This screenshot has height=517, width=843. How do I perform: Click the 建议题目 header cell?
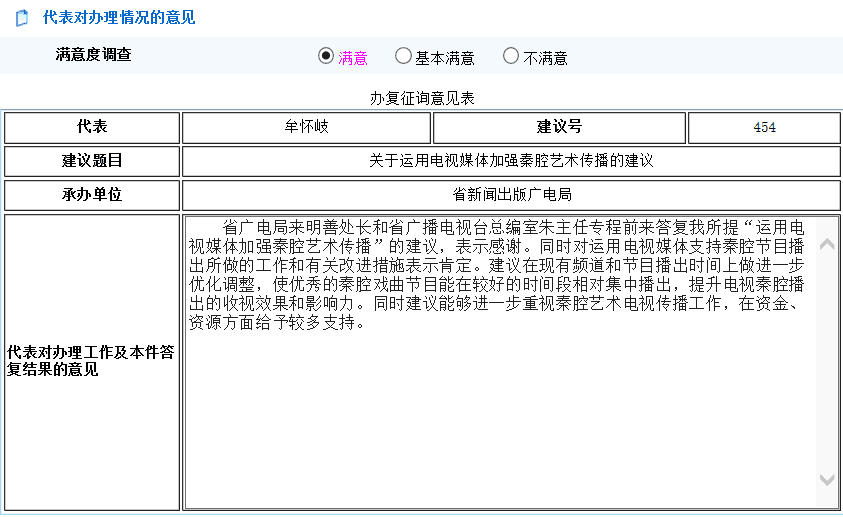click(x=92, y=161)
